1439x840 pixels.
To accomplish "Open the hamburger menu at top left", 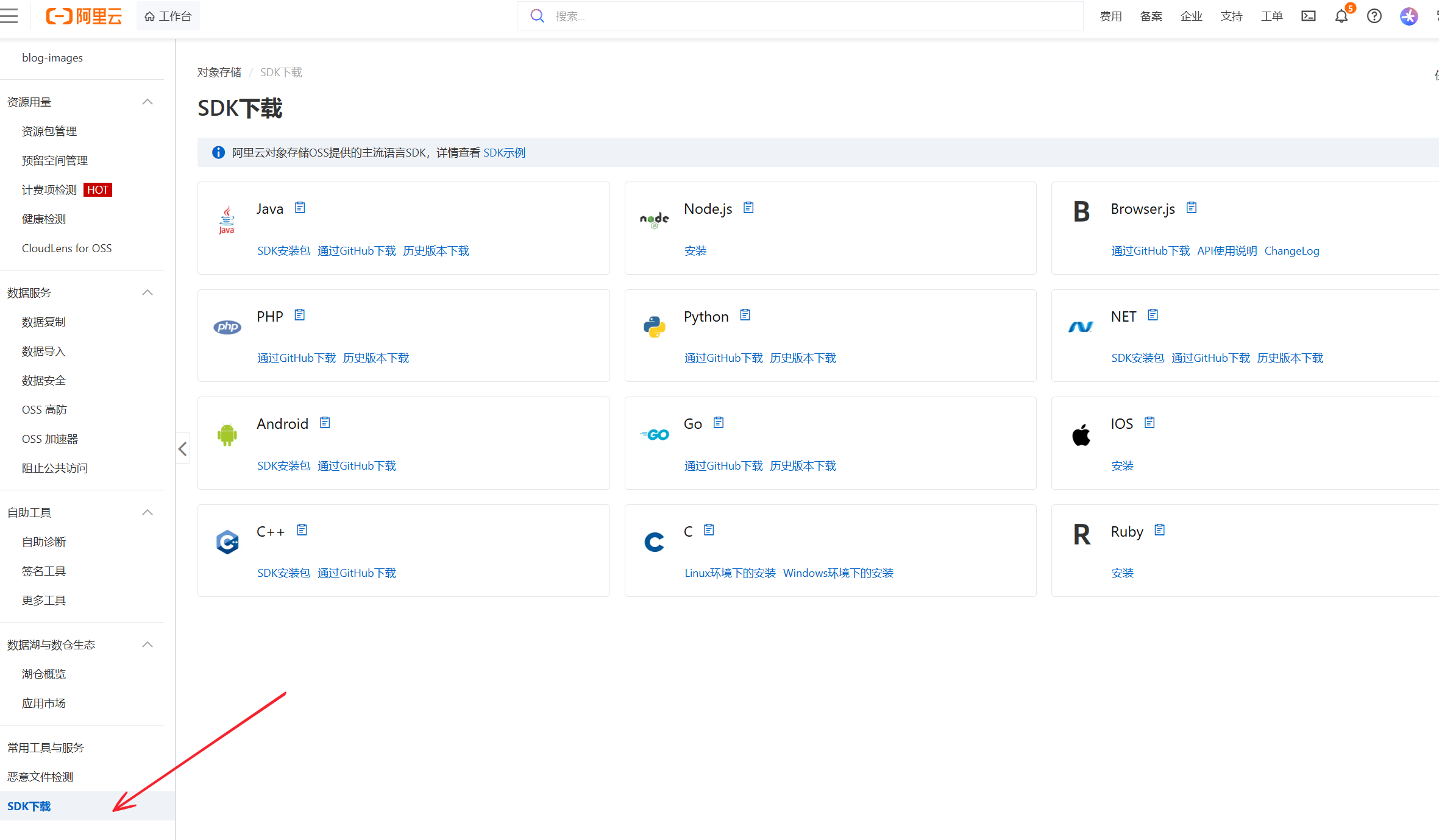I will click(x=9, y=16).
